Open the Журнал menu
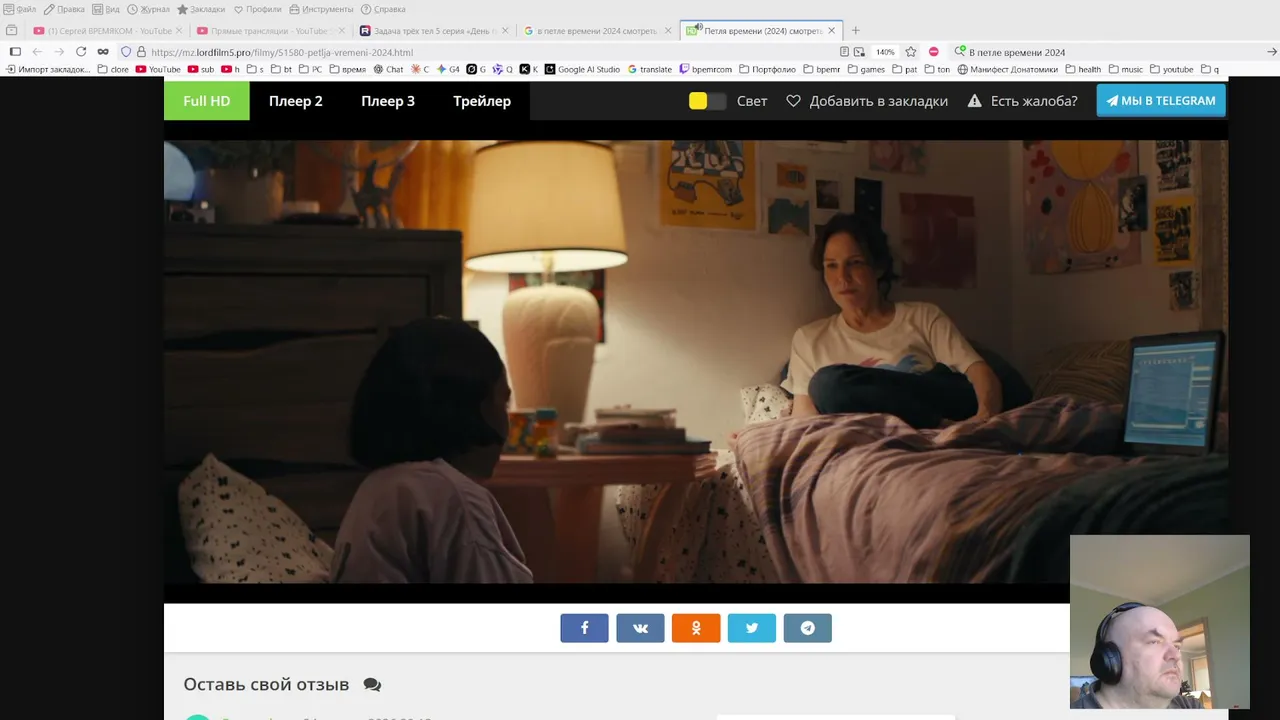Screen dimensions: 1280x720 point(148,9)
